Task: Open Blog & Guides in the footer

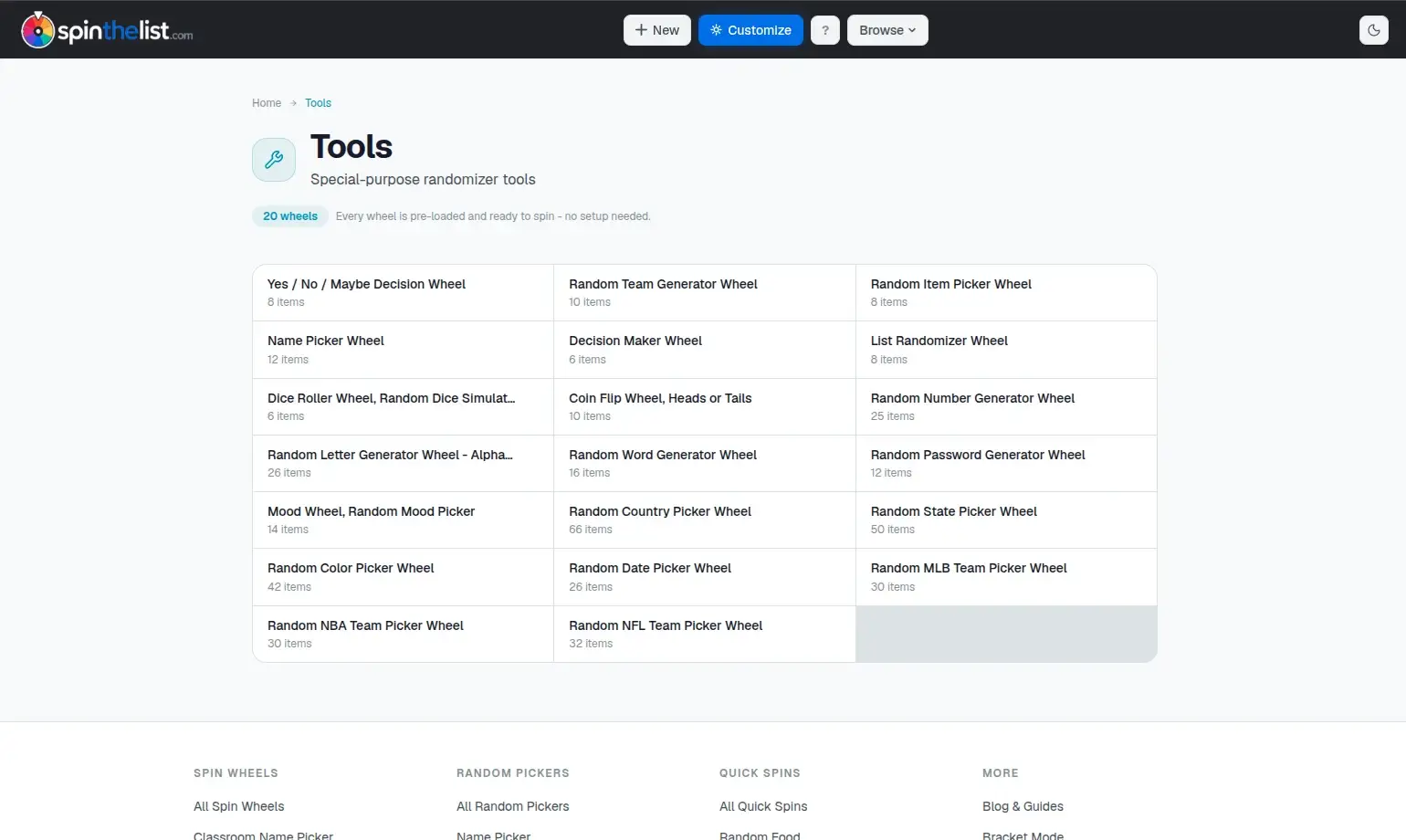Action: point(1023,806)
